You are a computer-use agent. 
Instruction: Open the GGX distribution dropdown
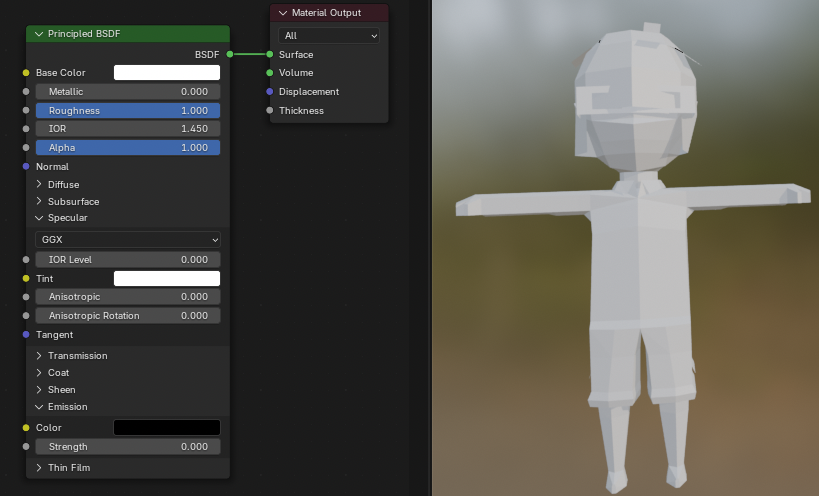[x=128, y=240]
